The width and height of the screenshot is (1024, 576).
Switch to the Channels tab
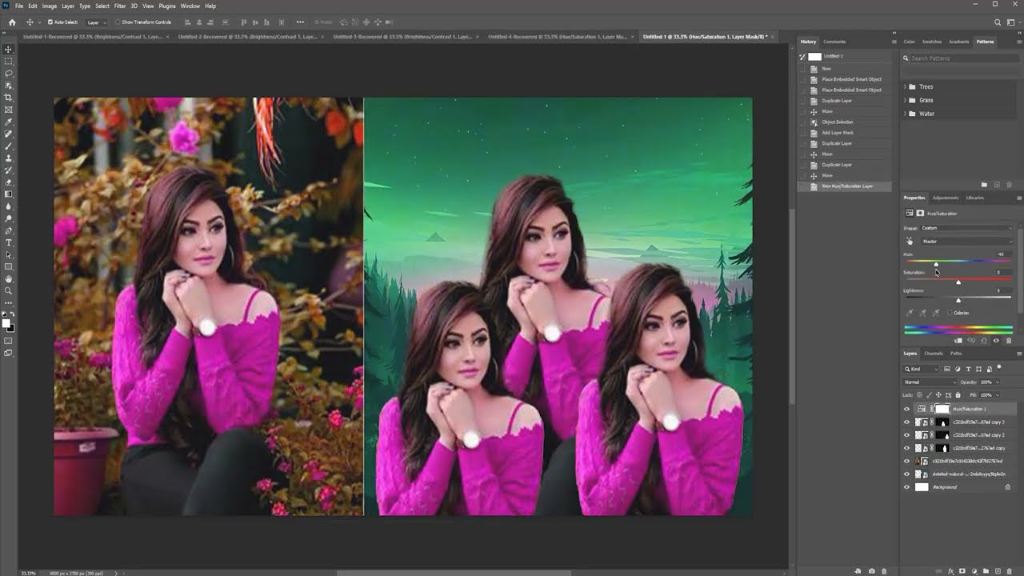[x=934, y=353]
